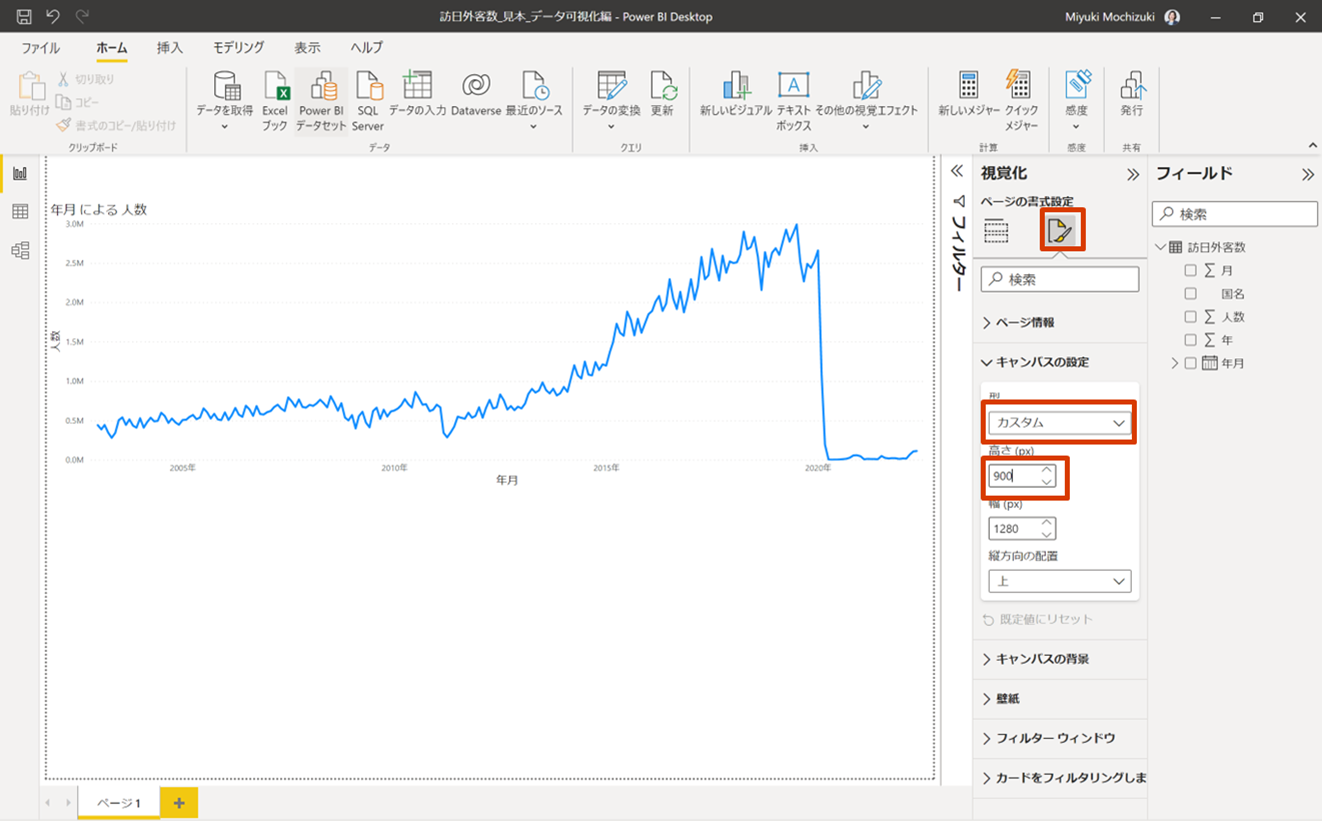Switch to Report view in left sidebar
This screenshot has height=821, width=1322.
pos(20,173)
